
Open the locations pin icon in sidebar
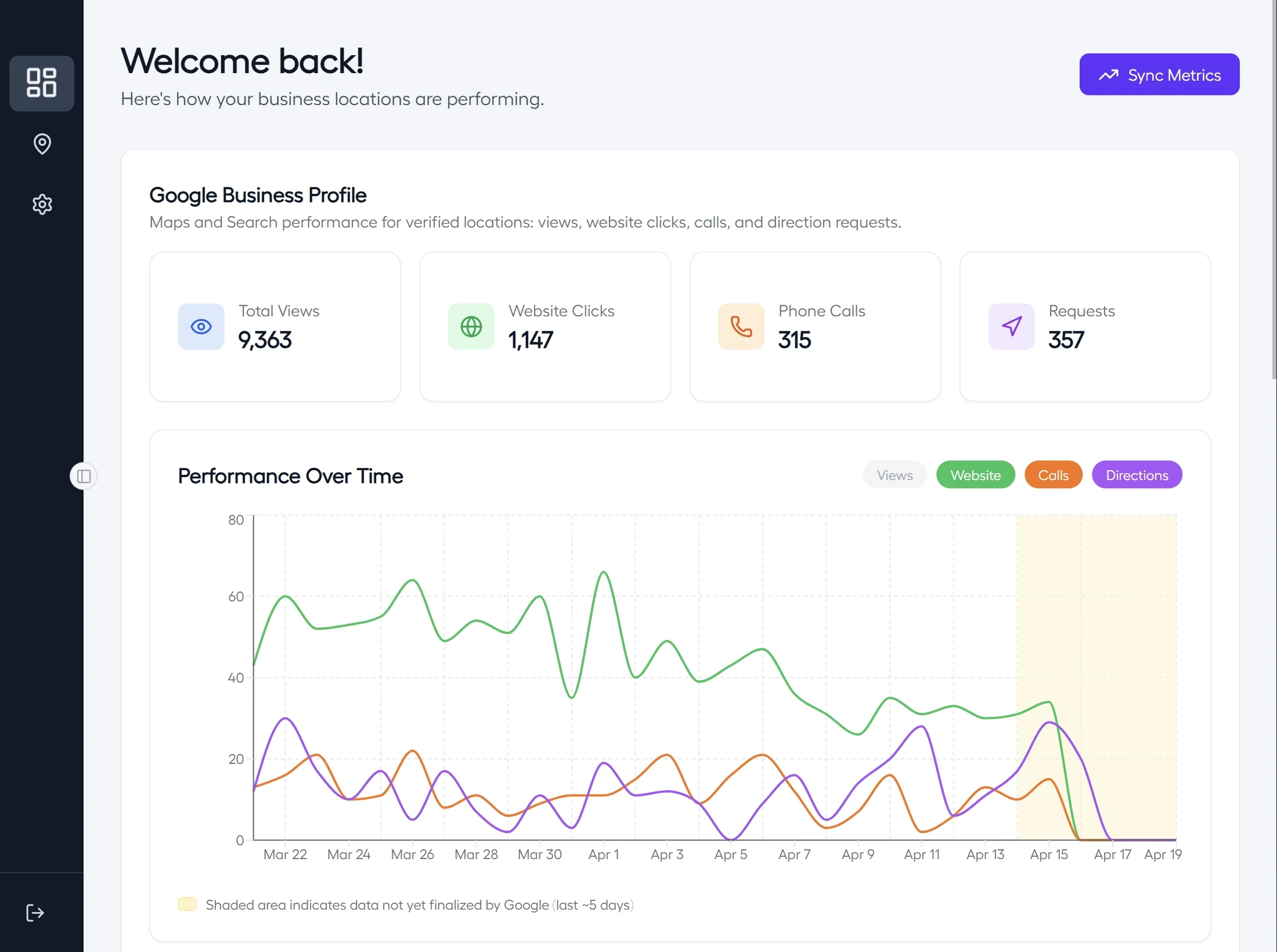coord(42,144)
